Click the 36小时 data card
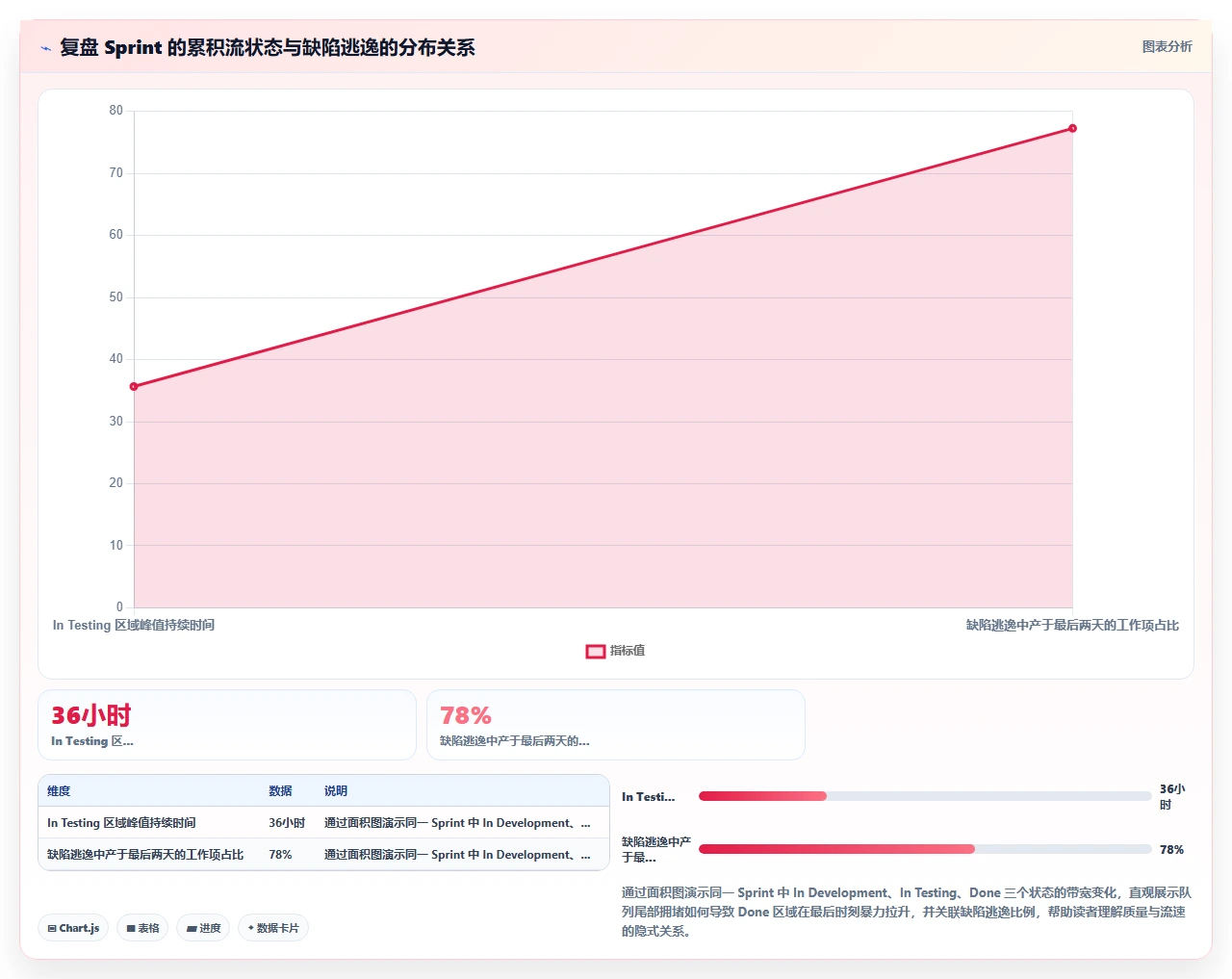This screenshot has height=979, width=1232. [x=227, y=725]
